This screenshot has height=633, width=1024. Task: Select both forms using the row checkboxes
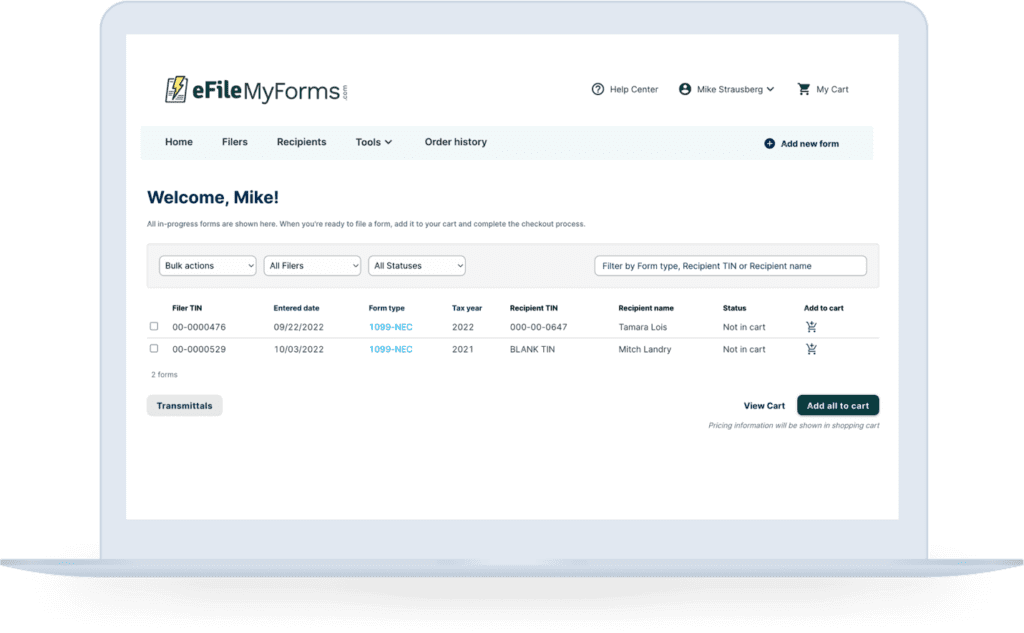153,326
